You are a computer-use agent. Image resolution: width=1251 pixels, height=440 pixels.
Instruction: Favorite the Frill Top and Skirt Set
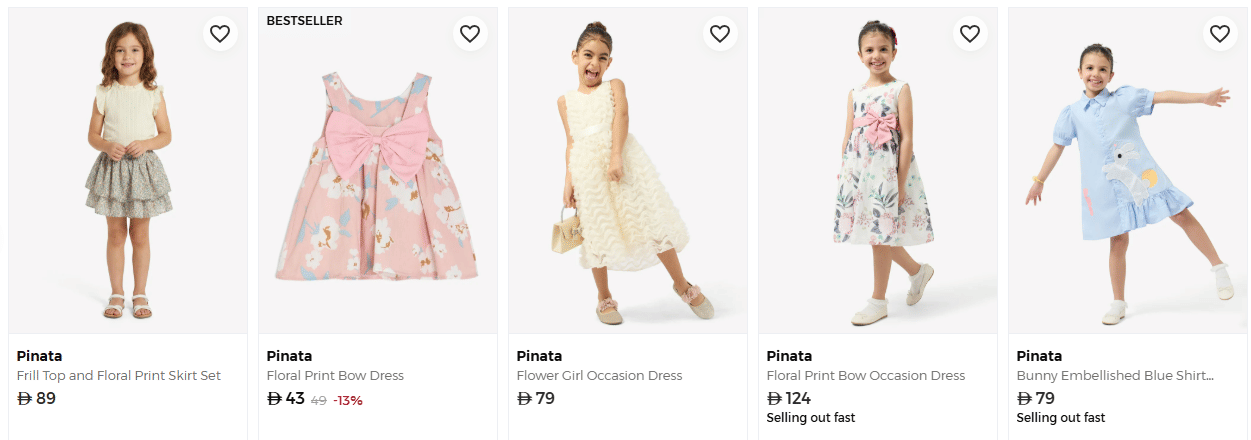coord(220,34)
